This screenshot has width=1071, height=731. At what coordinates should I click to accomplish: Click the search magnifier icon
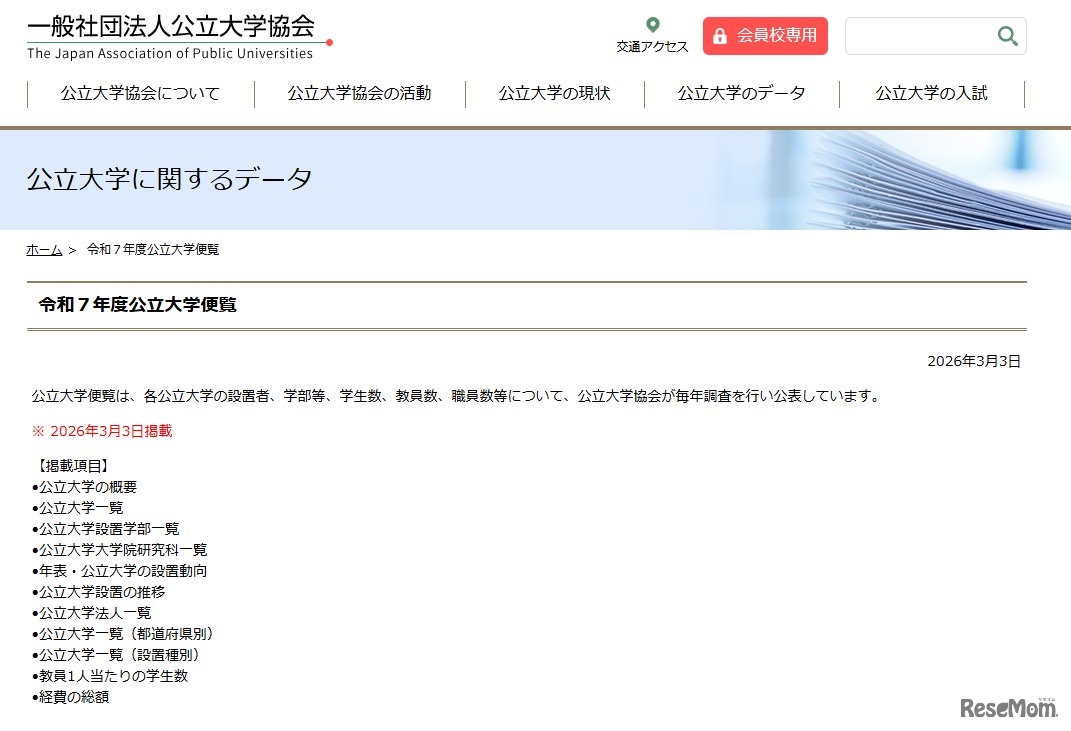click(1007, 35)
